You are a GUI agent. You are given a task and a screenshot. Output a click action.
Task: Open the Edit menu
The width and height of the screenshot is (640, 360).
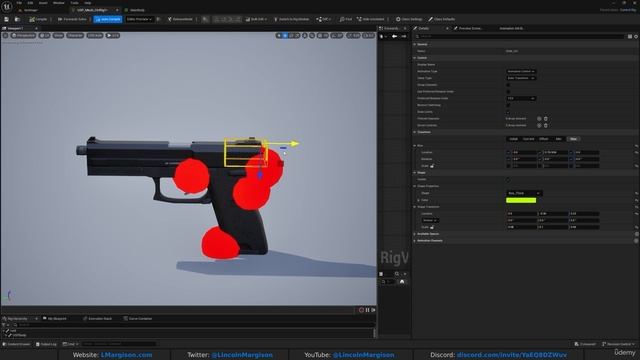click(30, 3)
